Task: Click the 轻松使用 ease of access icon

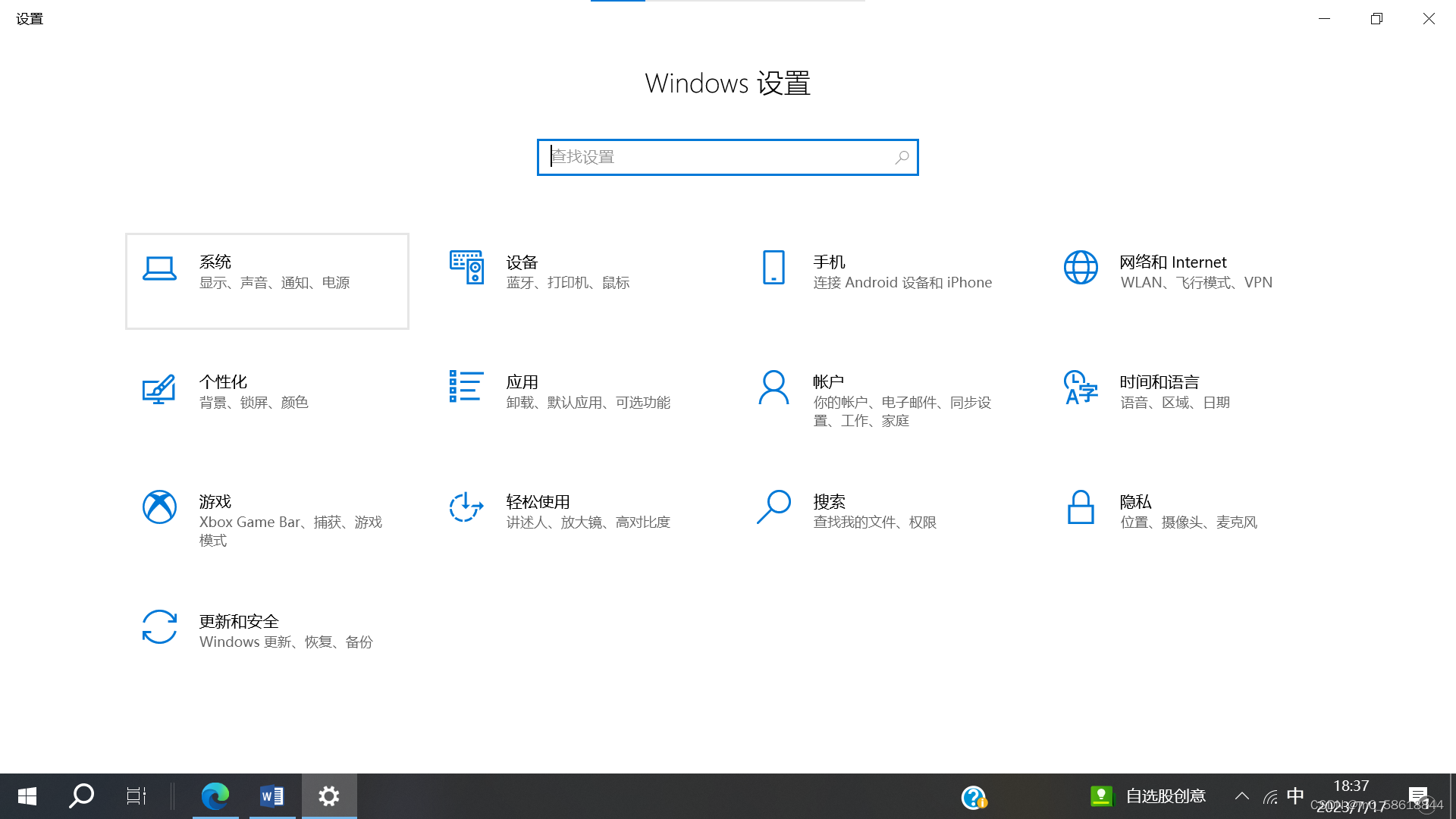Action: (466, 507)
